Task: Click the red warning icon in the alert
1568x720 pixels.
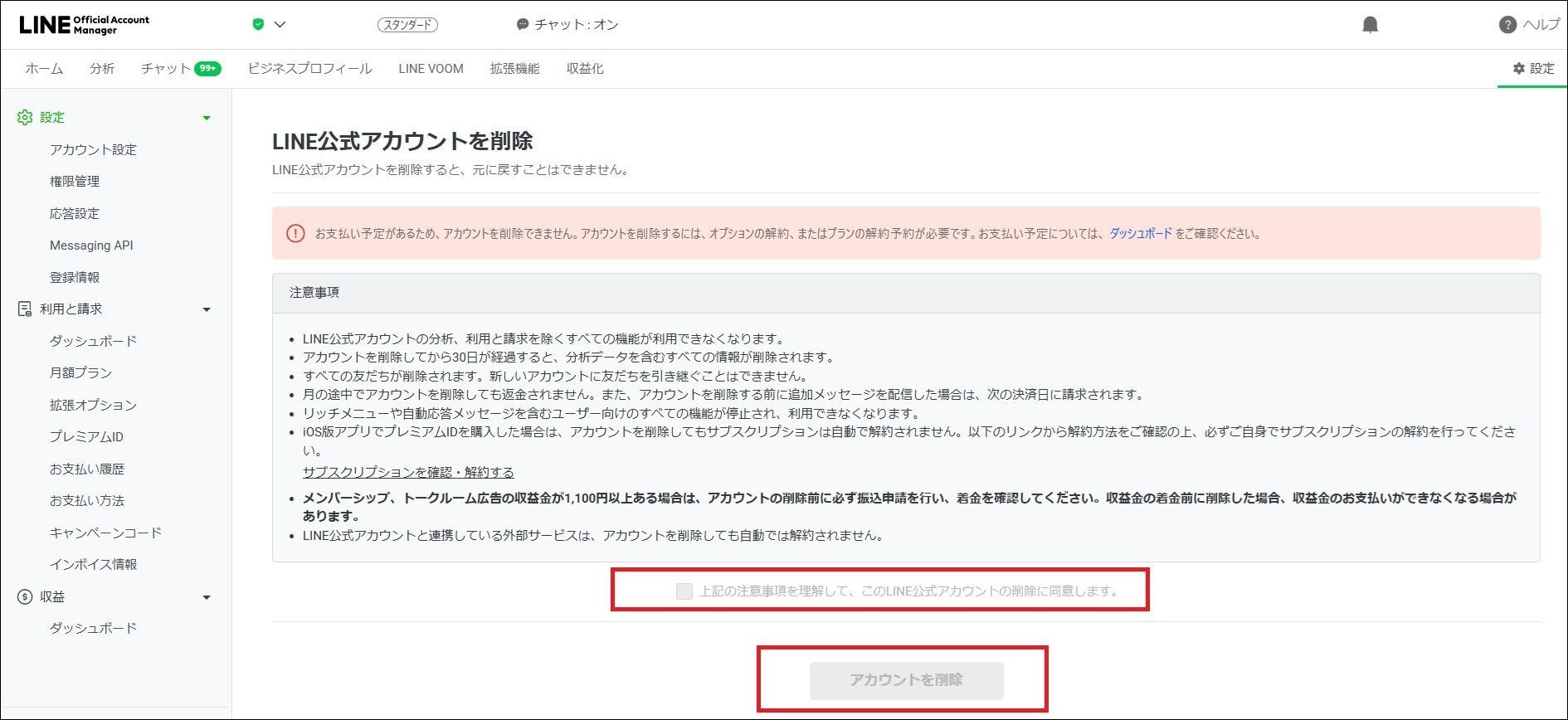Action: pos(295,234)
